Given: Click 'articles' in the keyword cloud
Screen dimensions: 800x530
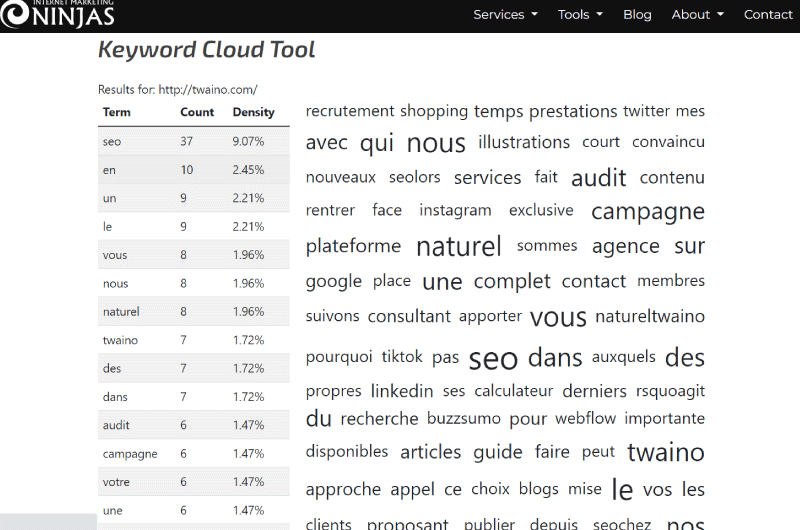Looking at the screenshot, I should (431, 452).
